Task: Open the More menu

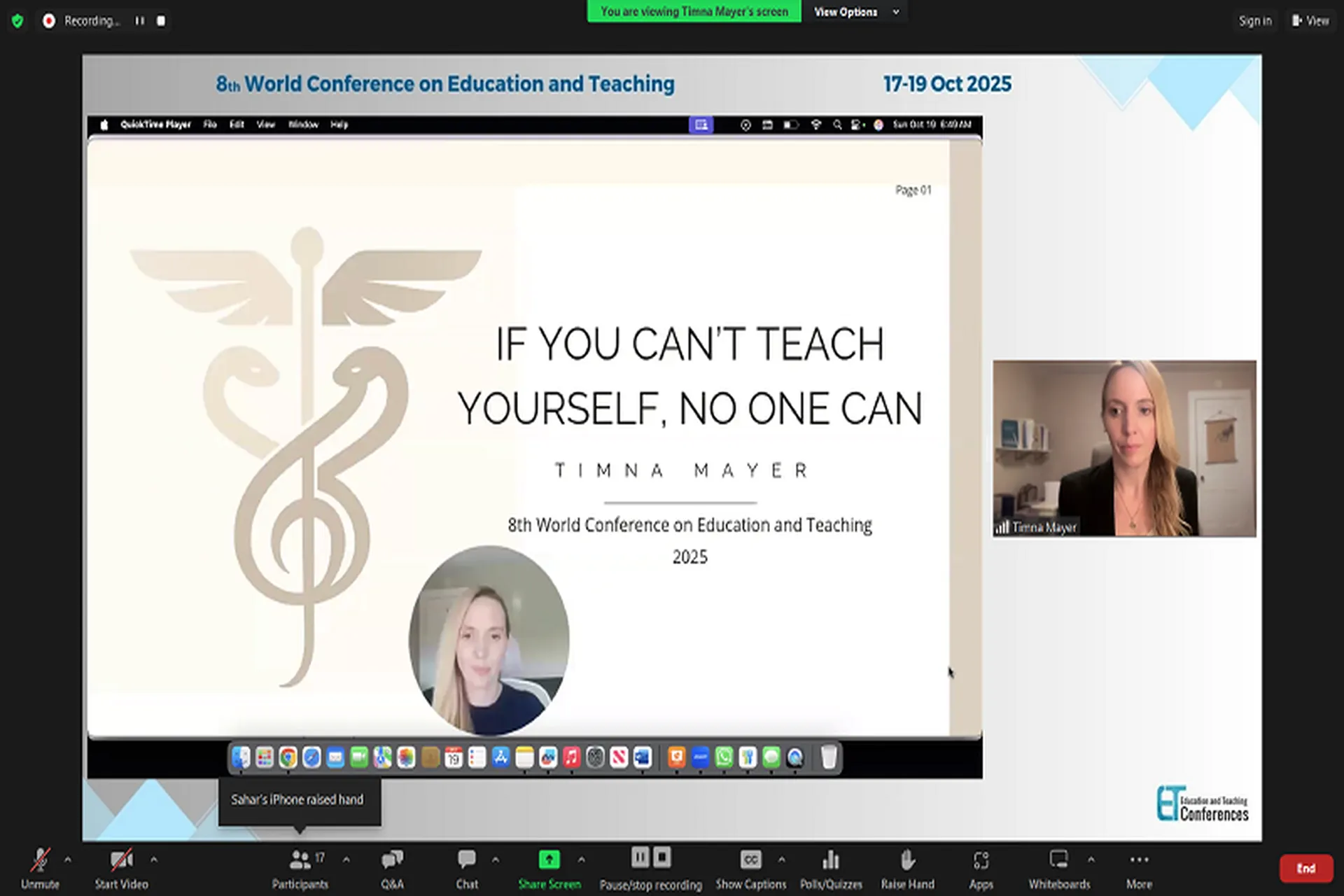Action: (x=1139, y=868)
